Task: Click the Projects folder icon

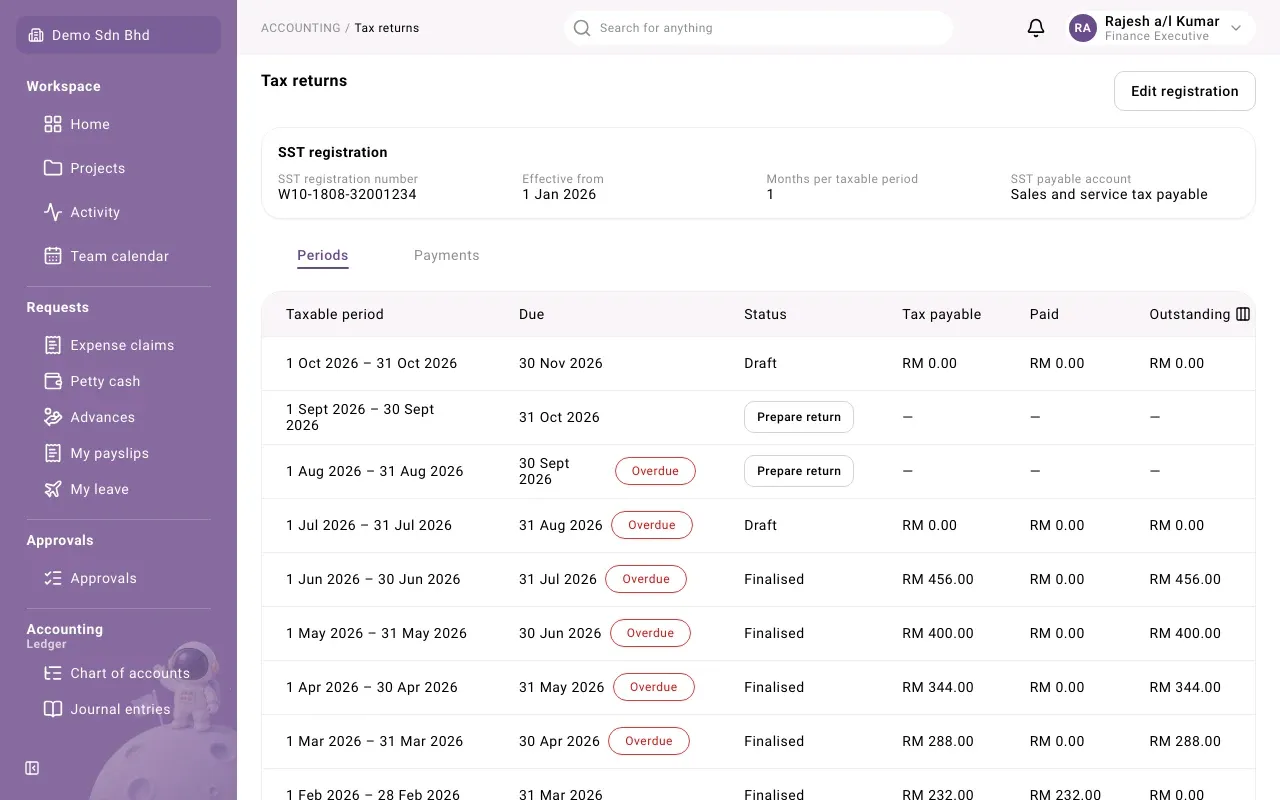Action: [53, 168]
